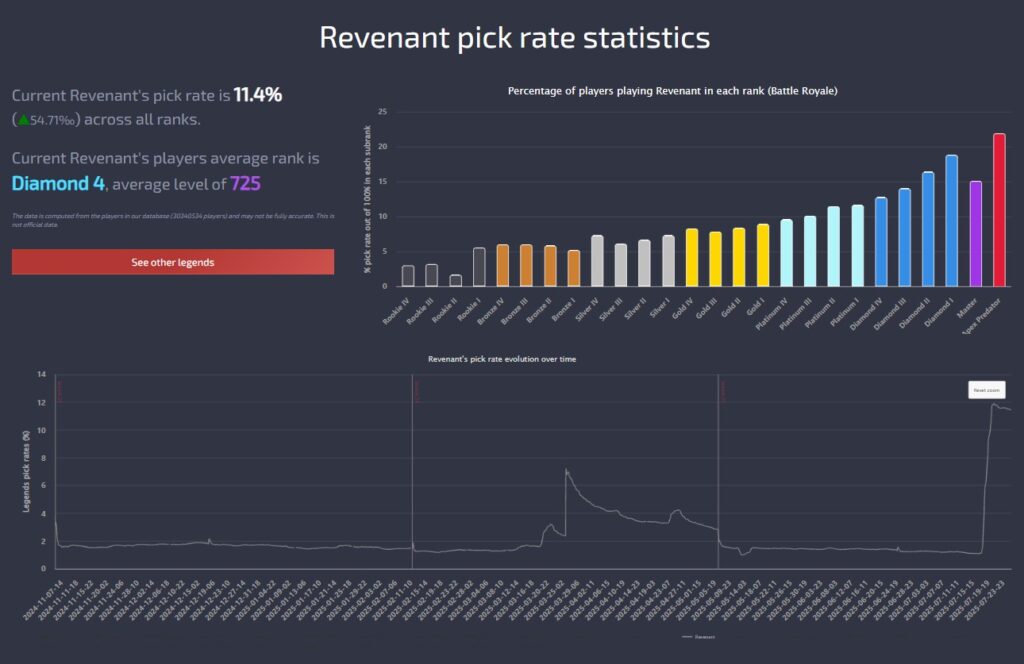The height and width of the screenshot is (664, 1024).
Task: Click the Bronze IV bar
Action: 502,265
